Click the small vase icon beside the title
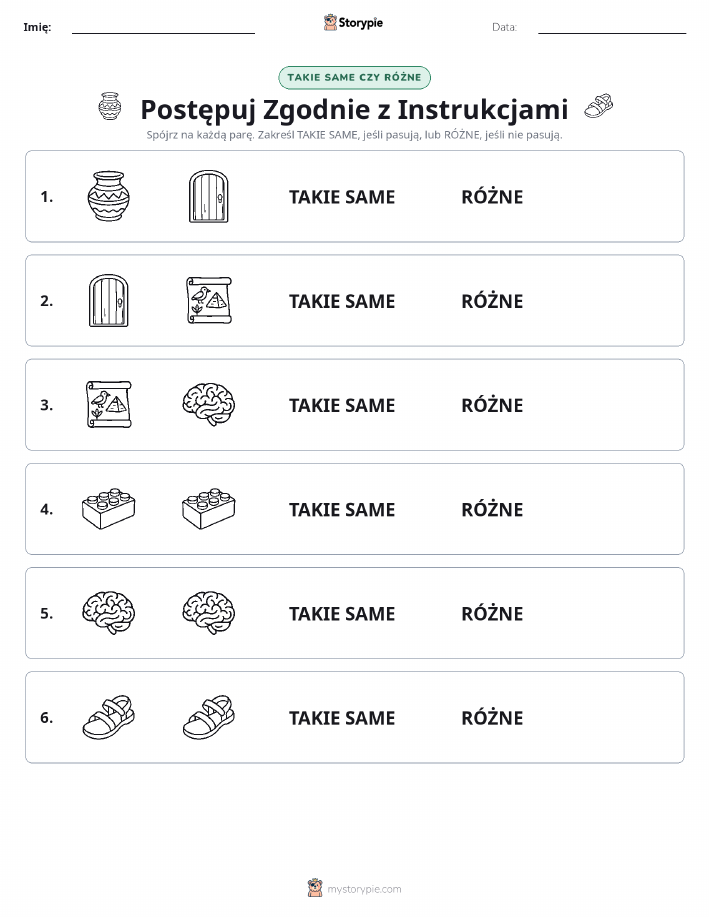The height and width of the screenshot is (917, 709). (109, 106)
